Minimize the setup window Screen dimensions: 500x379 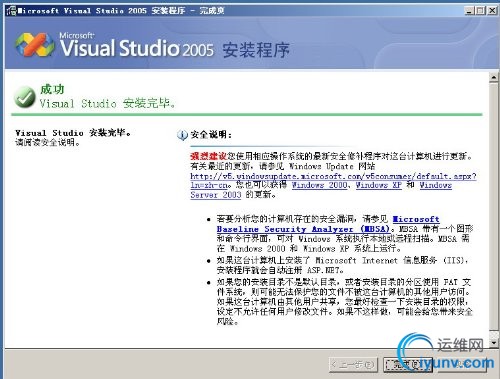point(469,10)
